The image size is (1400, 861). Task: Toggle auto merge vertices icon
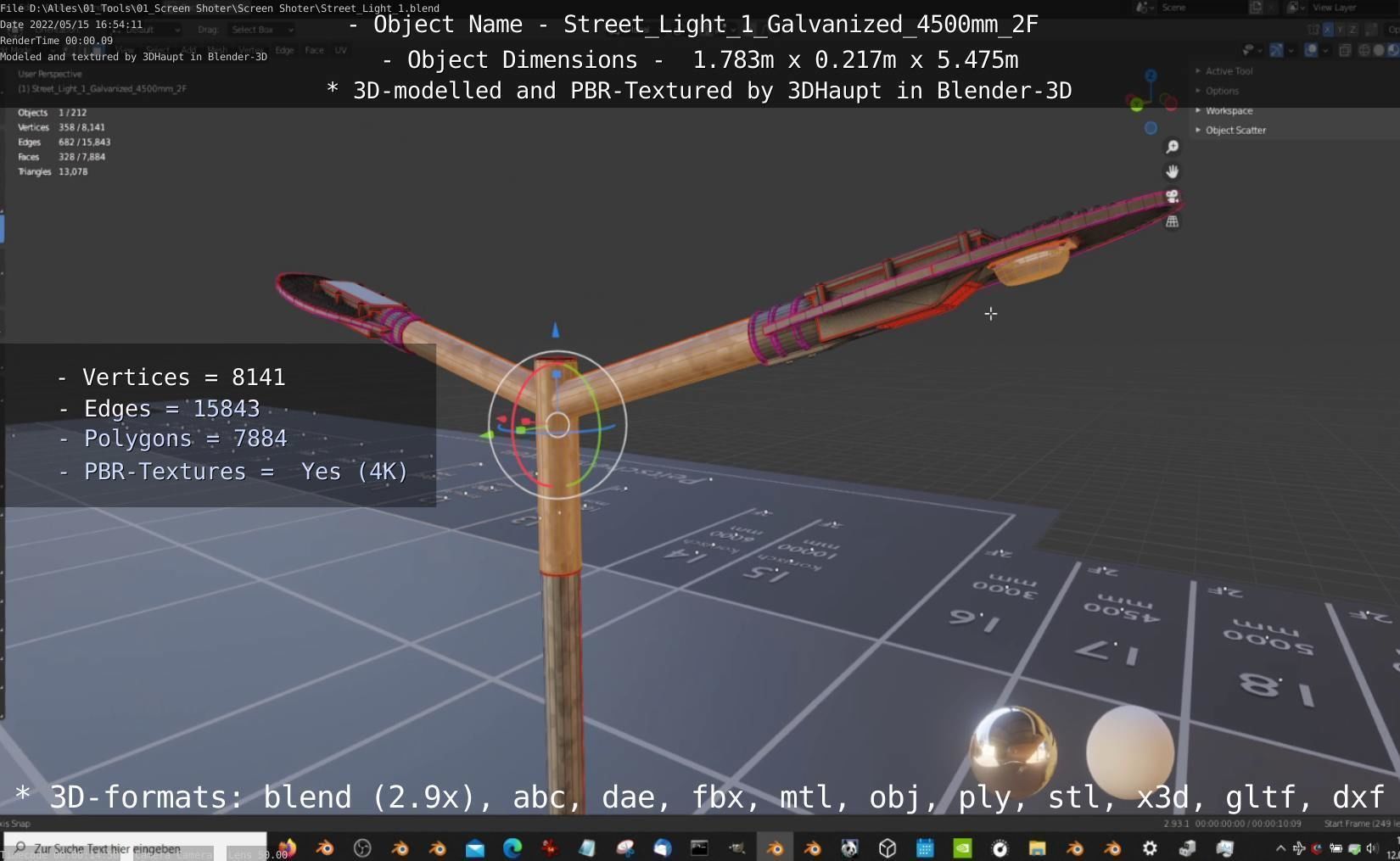[x=1371, y=30]
